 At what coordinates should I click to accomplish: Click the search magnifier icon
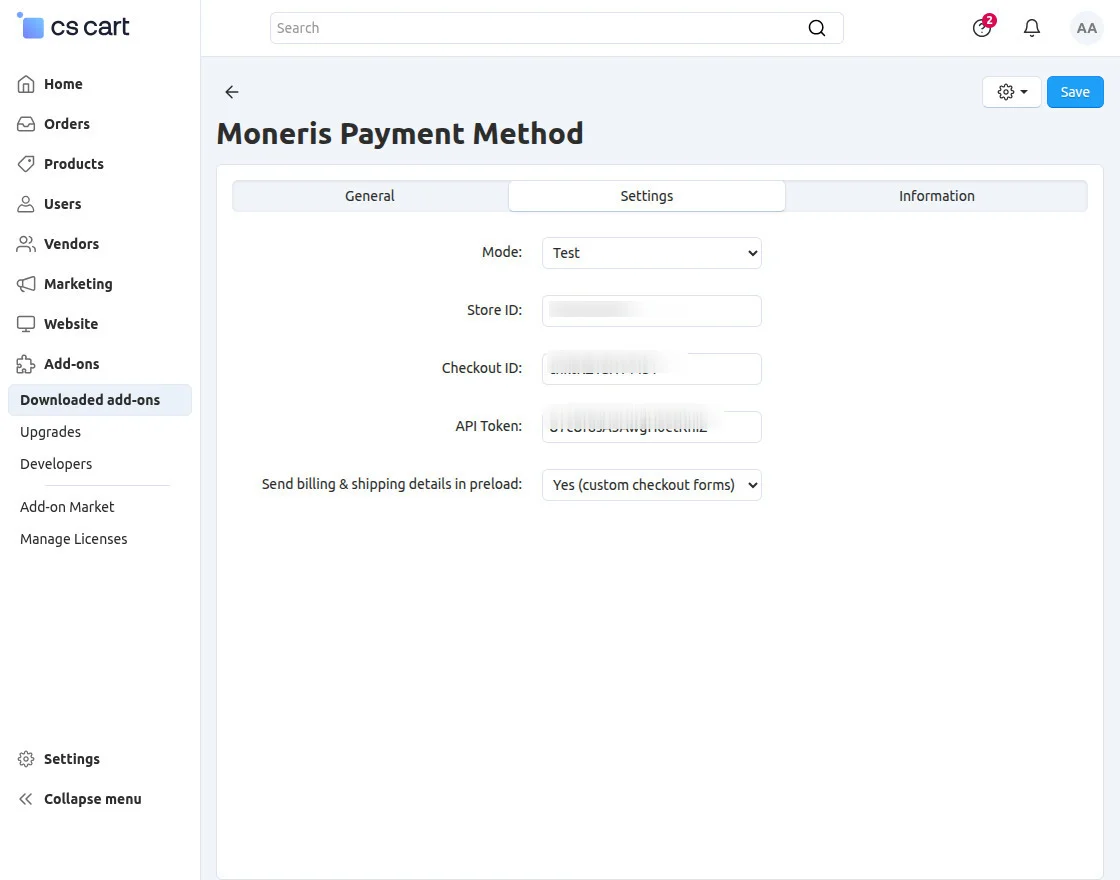tap(816, 28)
